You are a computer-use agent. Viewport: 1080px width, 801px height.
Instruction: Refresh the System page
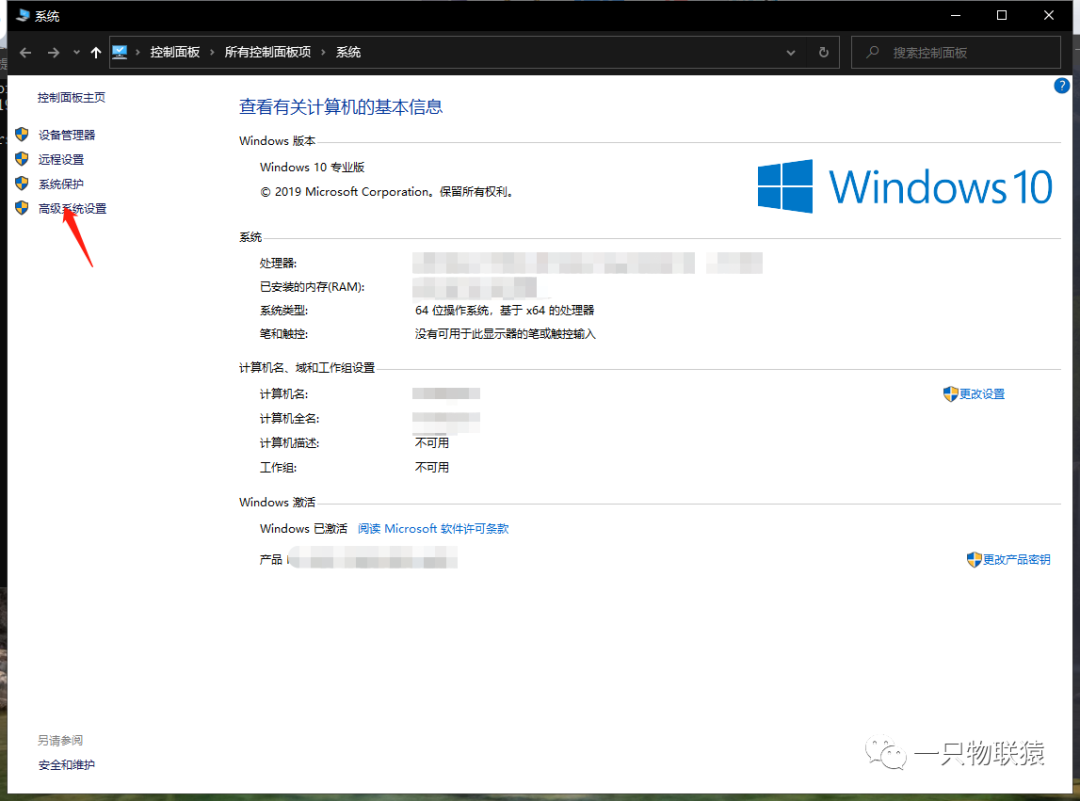pos(823,52)
